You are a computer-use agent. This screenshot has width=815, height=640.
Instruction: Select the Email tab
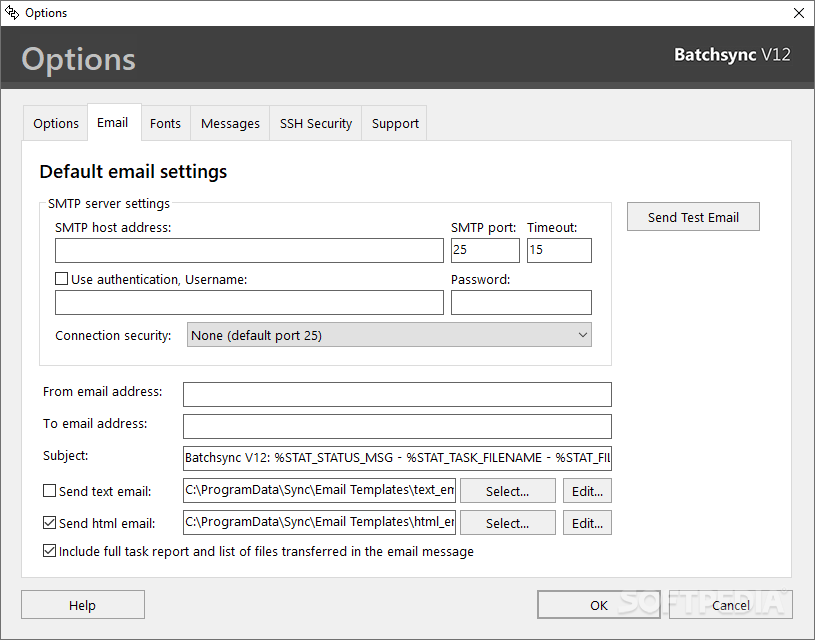click(113, 123)
